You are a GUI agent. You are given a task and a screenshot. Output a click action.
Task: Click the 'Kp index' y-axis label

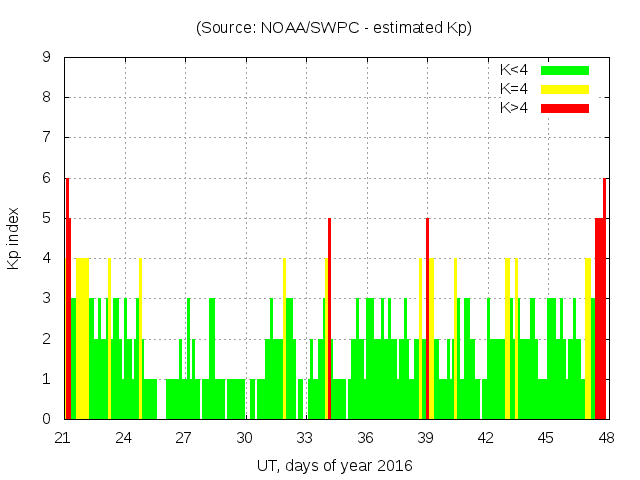tap(14, 238)
